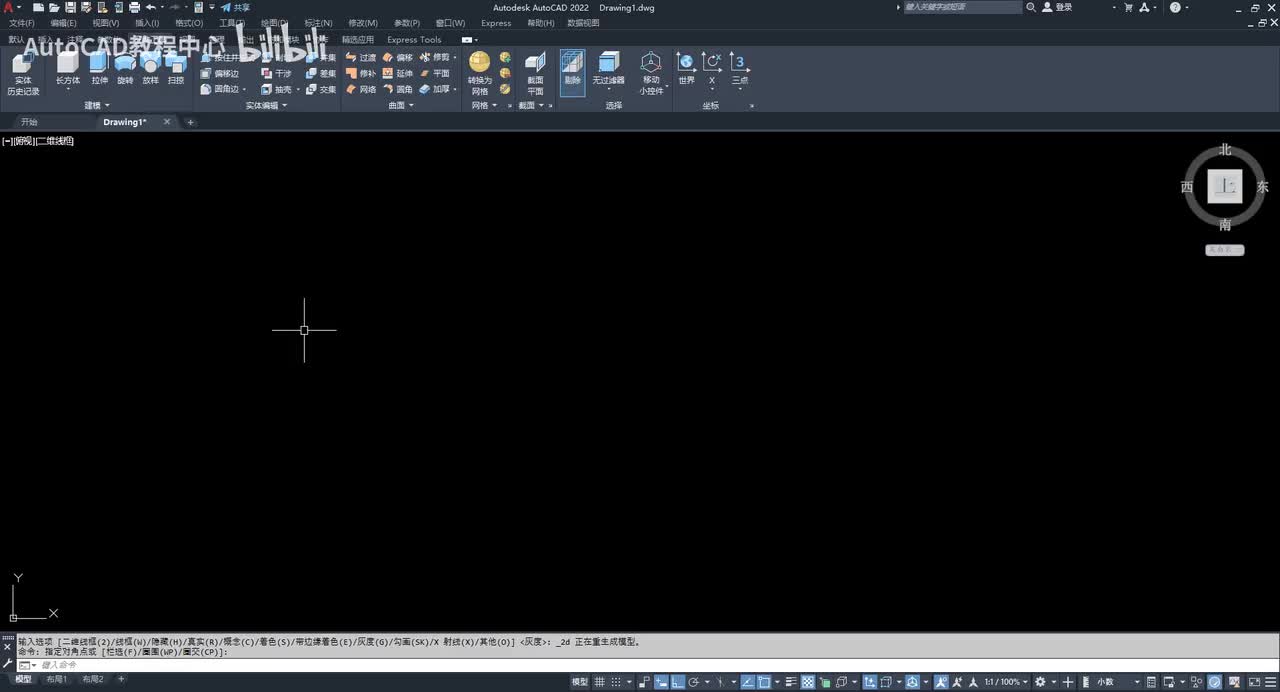Image resolution: width=1280 pixels, height=692 pixels.
Task: Click the Thicken (加厚) tool
Action: pos(434,89)
